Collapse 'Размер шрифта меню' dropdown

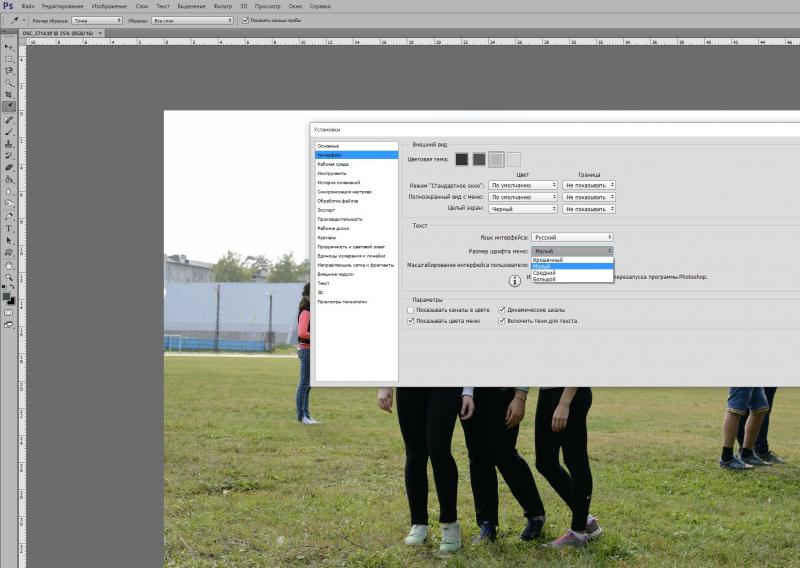[x=572, y=251]
